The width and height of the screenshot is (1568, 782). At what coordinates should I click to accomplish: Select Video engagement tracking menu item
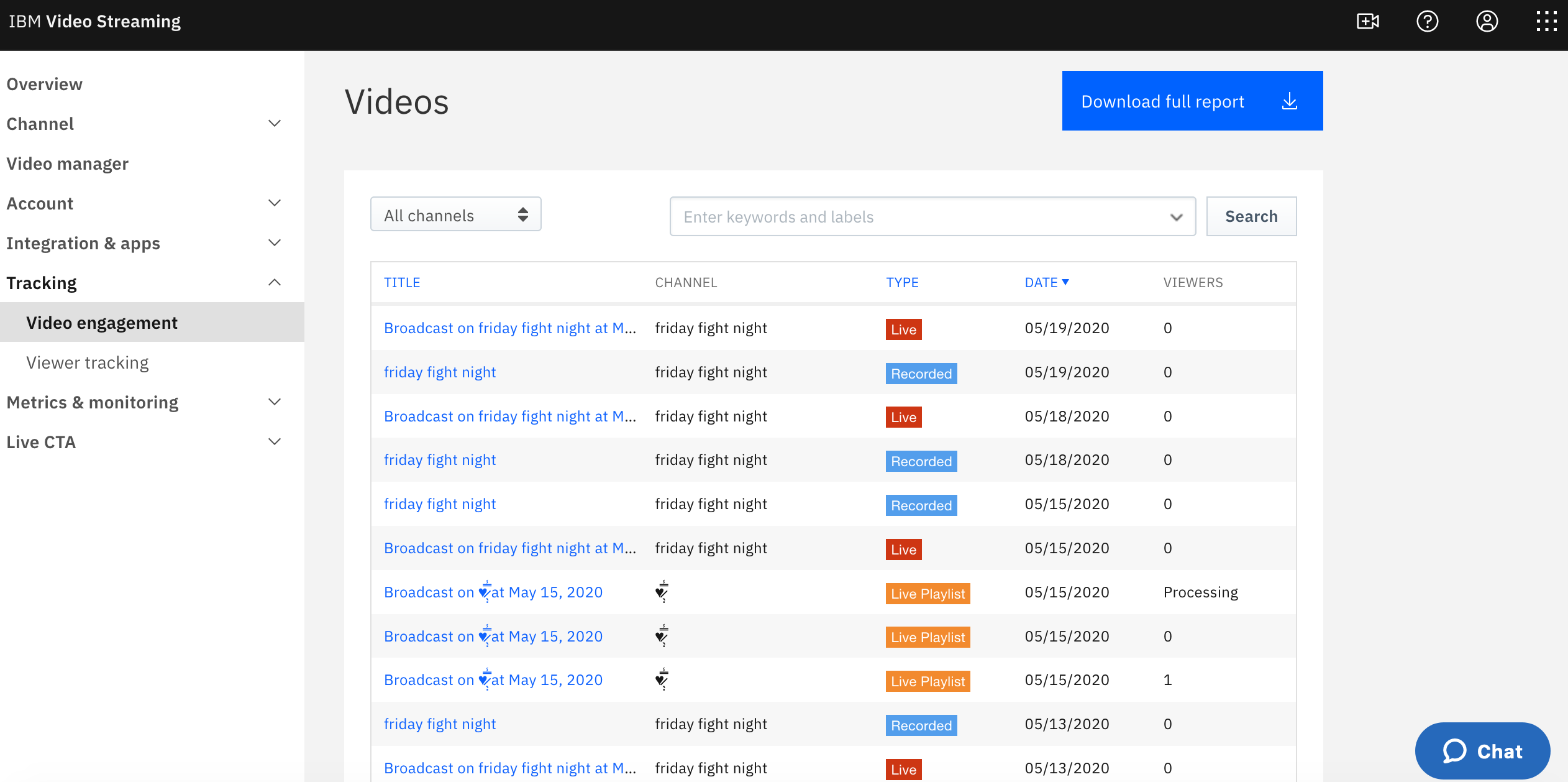[102, 322]
